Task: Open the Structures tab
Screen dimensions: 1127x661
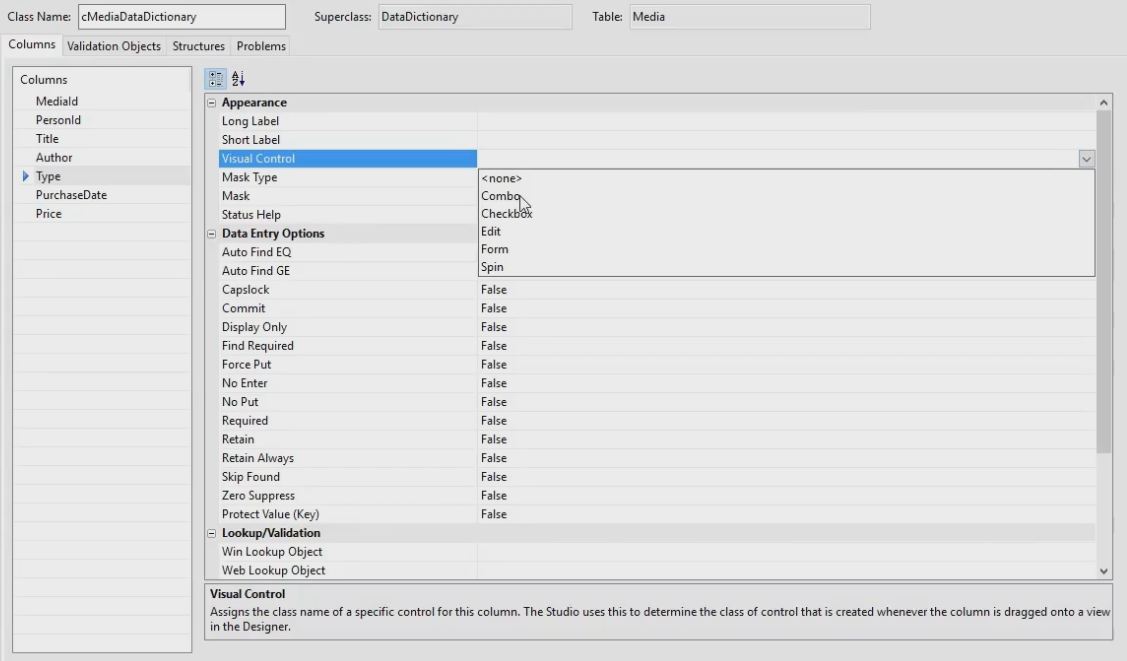Action: pos(198,46)
